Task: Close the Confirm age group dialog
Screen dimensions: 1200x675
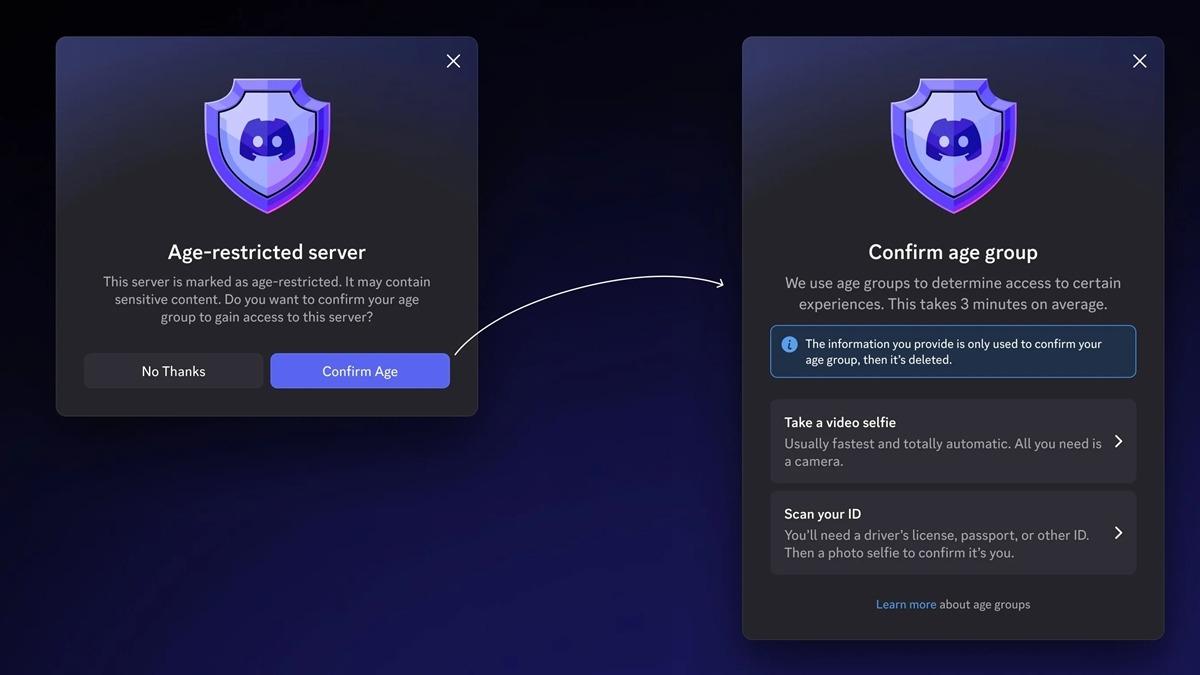Action: [x=1139, y=61]
